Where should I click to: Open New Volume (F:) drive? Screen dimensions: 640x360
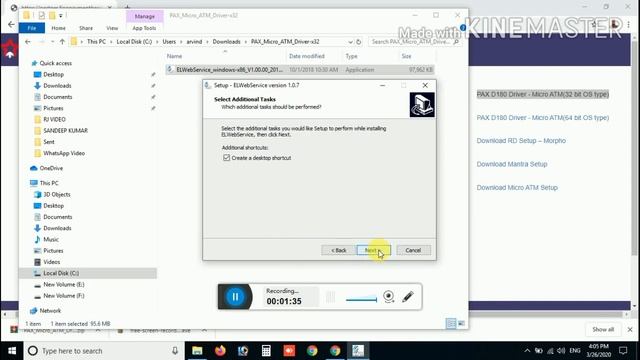pyautogui.click(x=64, y=296)
